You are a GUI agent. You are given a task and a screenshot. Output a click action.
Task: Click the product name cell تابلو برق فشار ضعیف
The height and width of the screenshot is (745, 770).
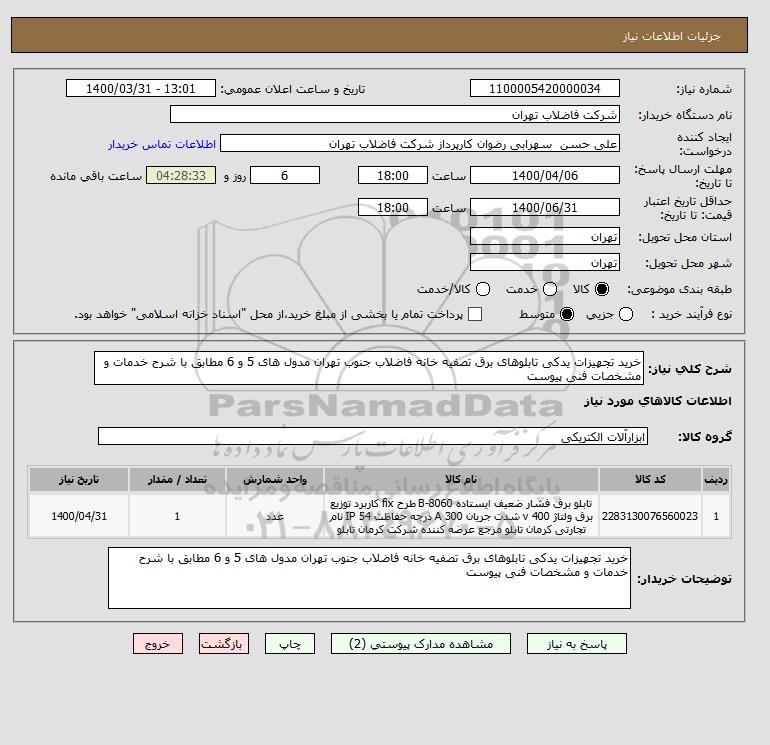461,516
